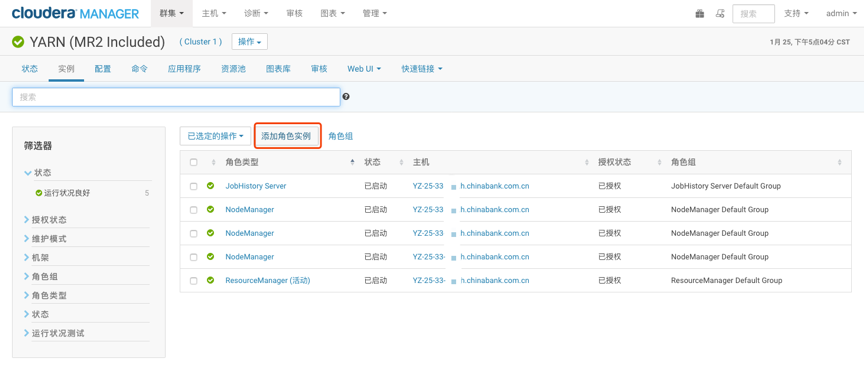This screenshot has width=864, height=368.
Task: Click ResourceManager Default Group text
Action: tap(726, 280)
